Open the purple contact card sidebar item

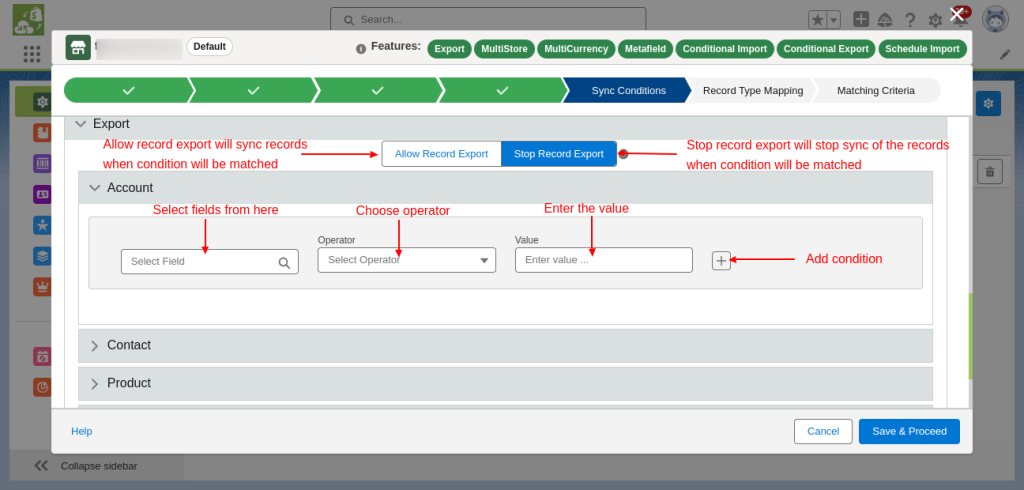(42, 194)
